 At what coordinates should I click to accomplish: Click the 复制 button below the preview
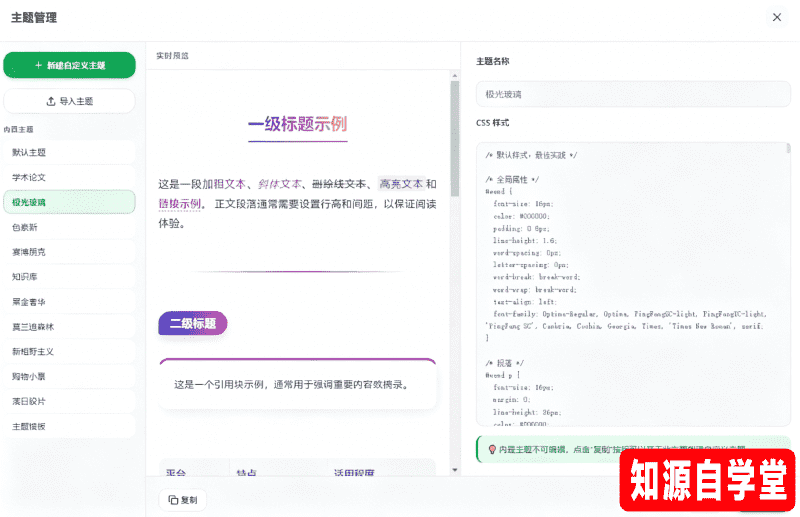[183, 500]
